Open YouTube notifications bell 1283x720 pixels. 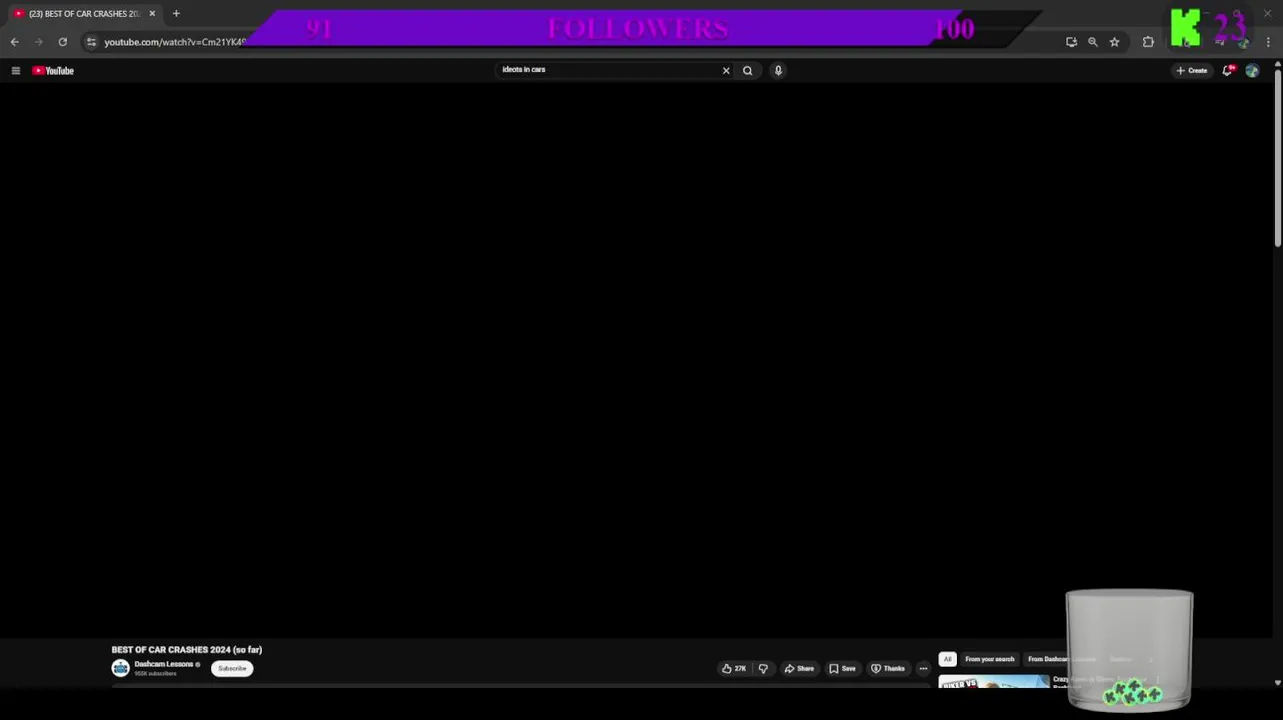coord(1227,70)
